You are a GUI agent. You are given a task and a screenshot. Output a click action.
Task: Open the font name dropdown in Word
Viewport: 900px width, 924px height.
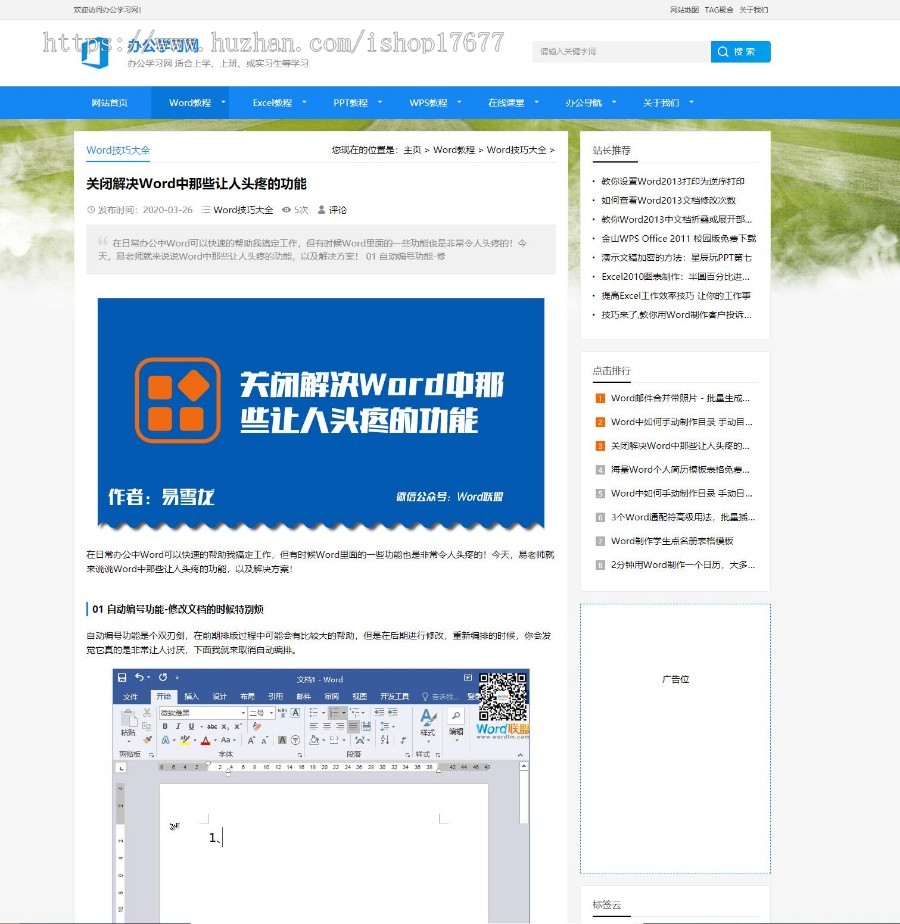(243, 712)
